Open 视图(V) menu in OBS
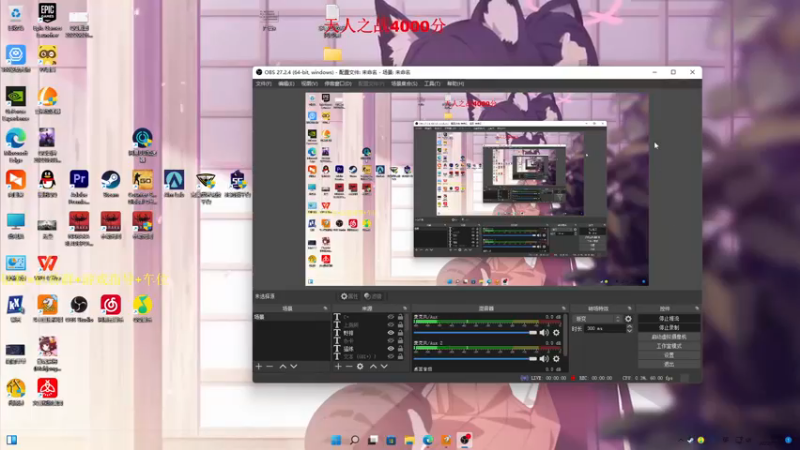The width and height of the screenshot is (800, 450). [309, 84]
